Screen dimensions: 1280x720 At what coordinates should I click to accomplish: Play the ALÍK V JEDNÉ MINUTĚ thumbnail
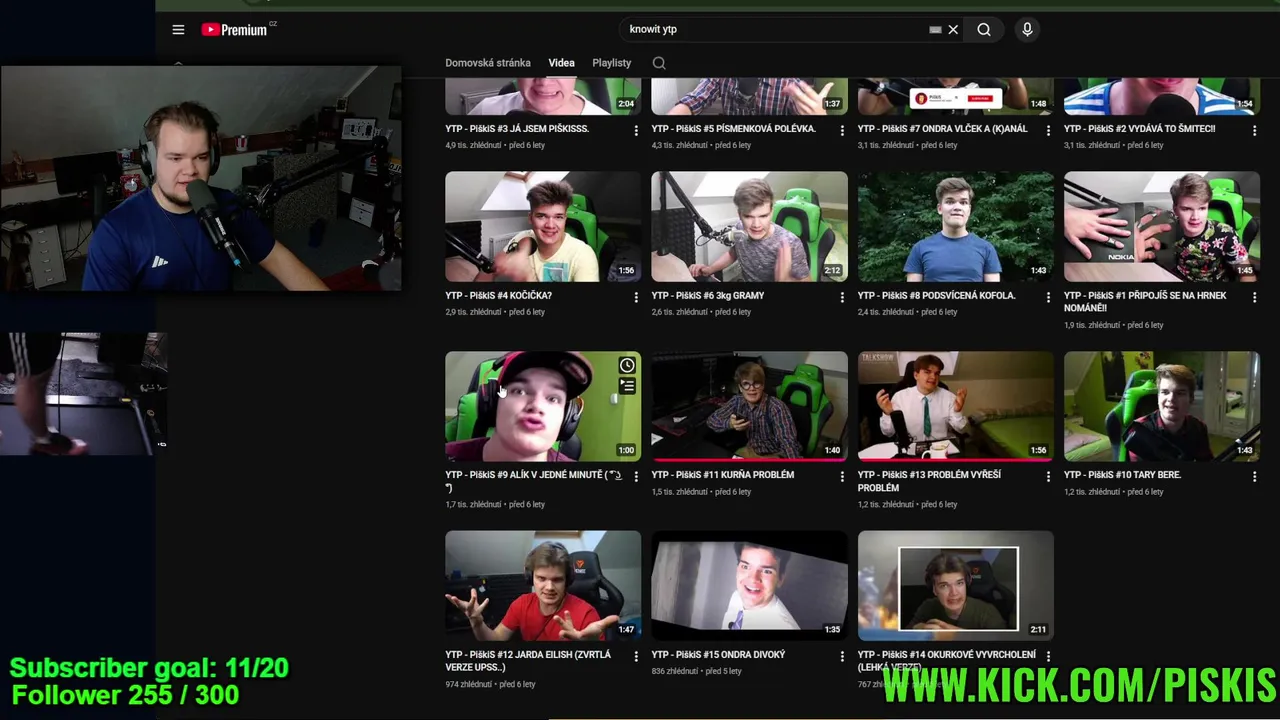pyautogui.click(x=543, y=406)
